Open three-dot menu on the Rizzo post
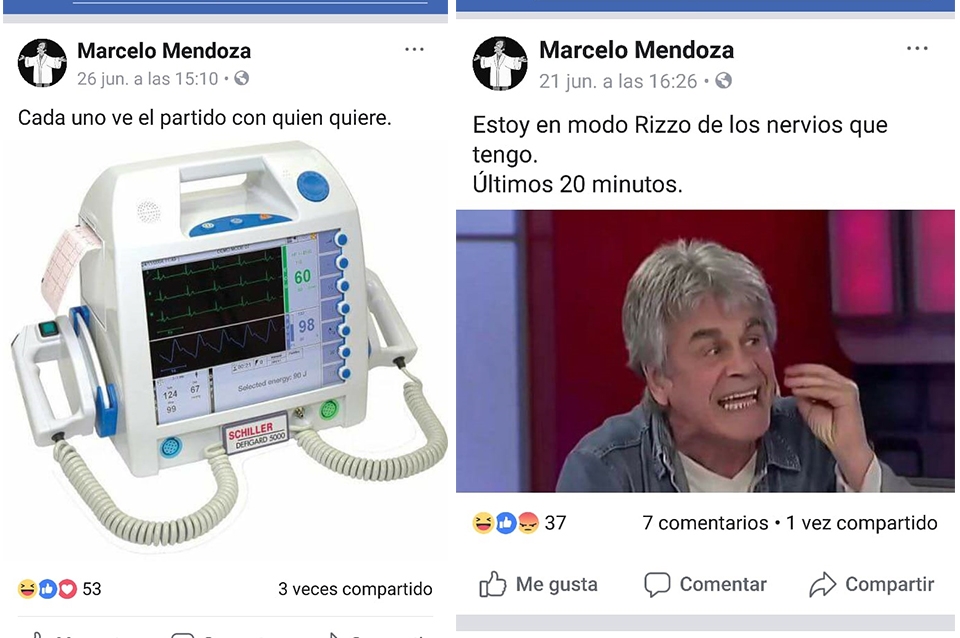Viewport: 960px width, 638px height. 917,48
